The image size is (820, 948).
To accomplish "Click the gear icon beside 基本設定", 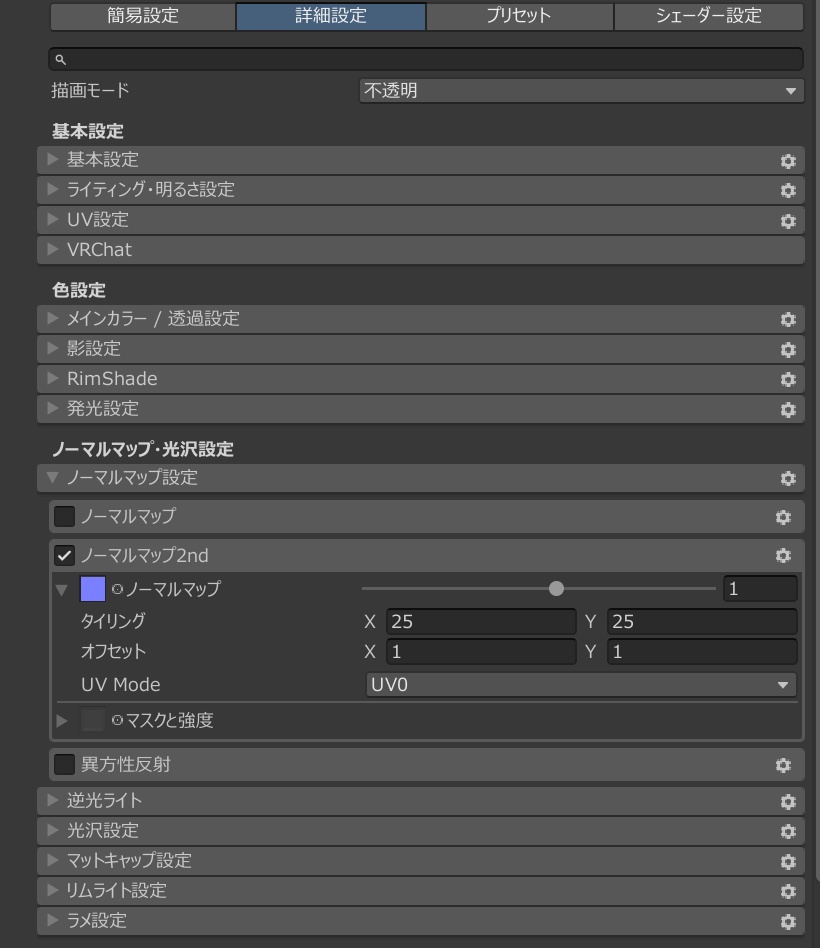I will [788, 160].
